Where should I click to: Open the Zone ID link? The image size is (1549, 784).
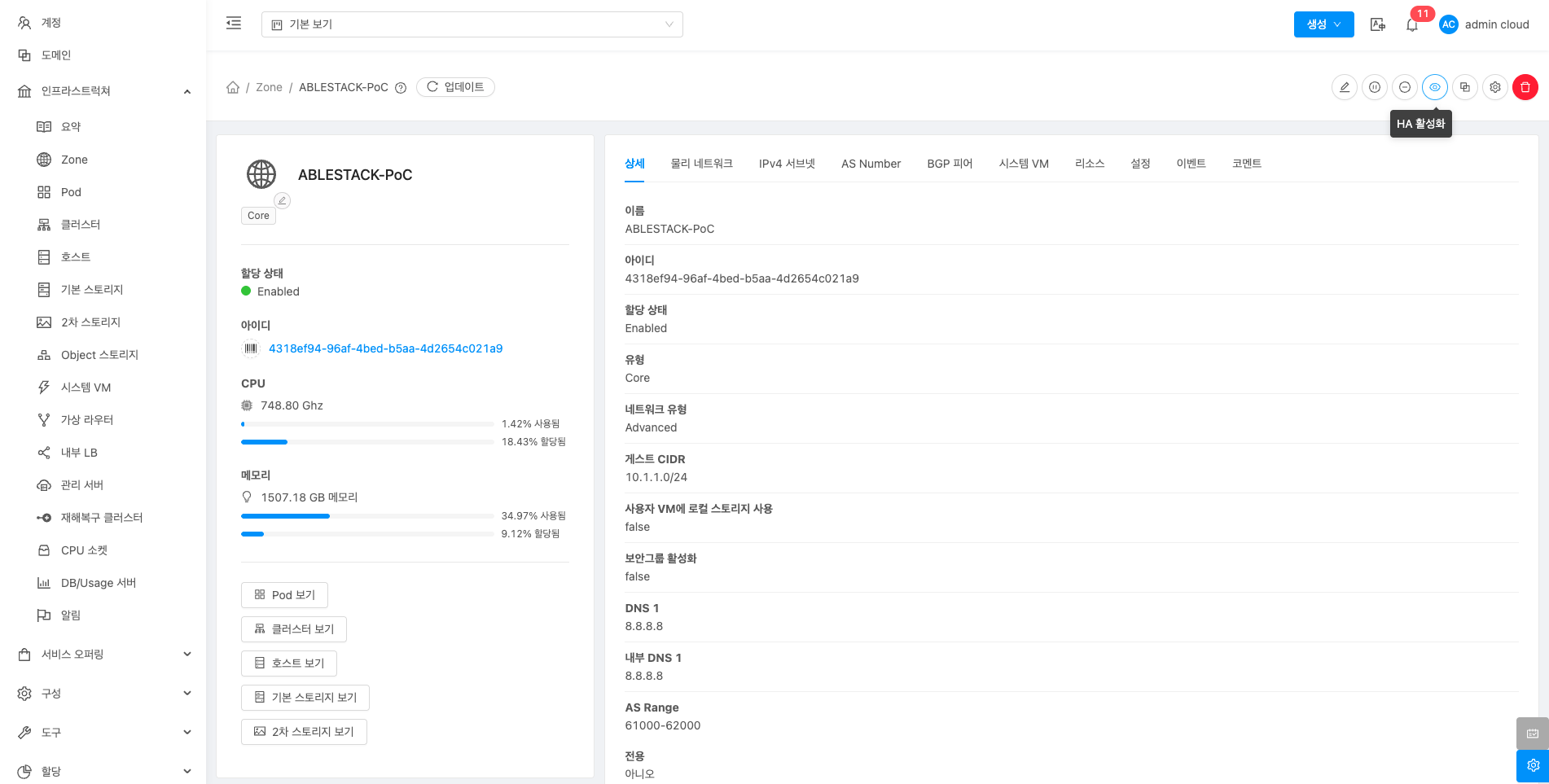click(385, 348)
